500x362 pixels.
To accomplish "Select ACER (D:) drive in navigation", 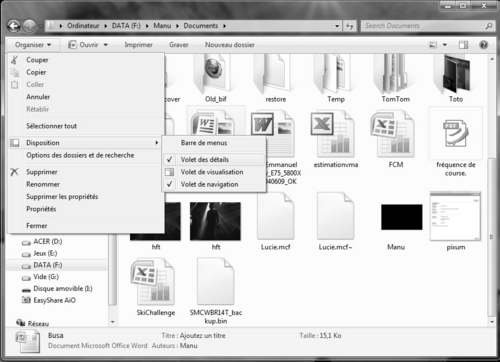I will (48, 241).
